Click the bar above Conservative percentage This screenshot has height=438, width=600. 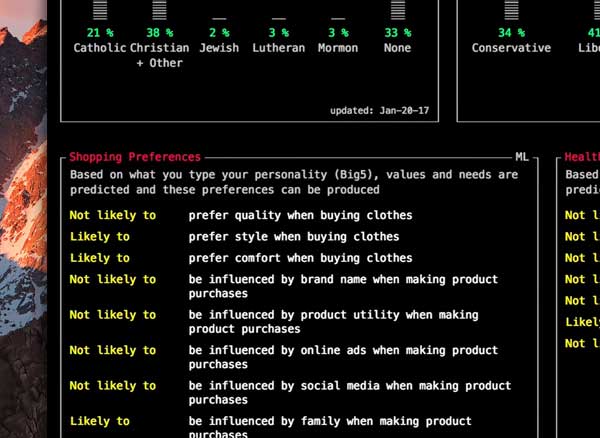[511, 10]
